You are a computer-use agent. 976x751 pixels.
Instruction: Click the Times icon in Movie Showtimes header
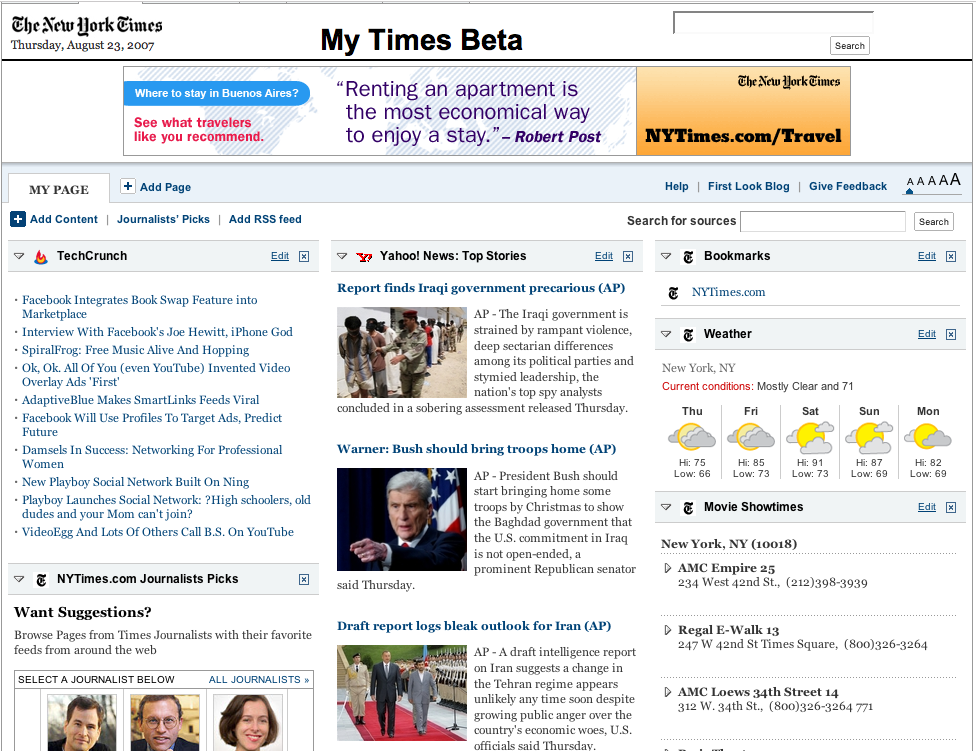[688, 508]
